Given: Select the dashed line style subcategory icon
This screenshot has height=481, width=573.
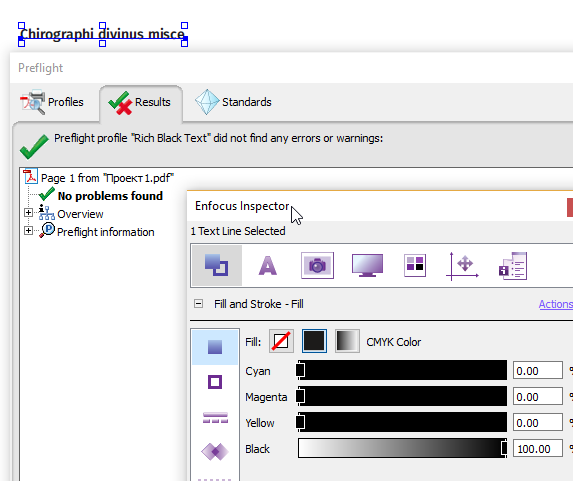Looking at the screenshot, I should pyautogui.click(x=215, y=417).
